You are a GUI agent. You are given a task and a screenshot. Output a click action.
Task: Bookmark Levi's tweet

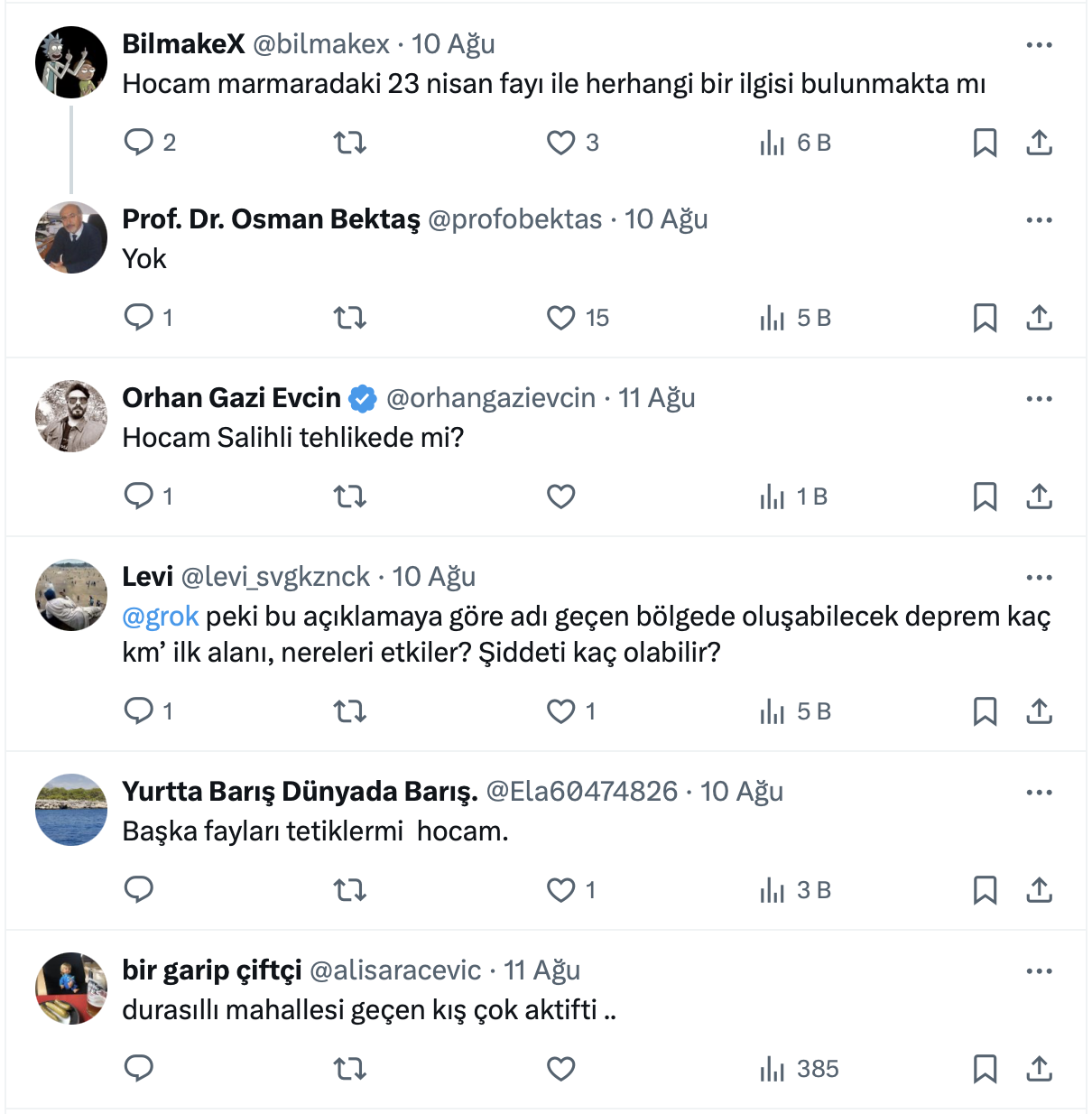click(x=985, y=711)
